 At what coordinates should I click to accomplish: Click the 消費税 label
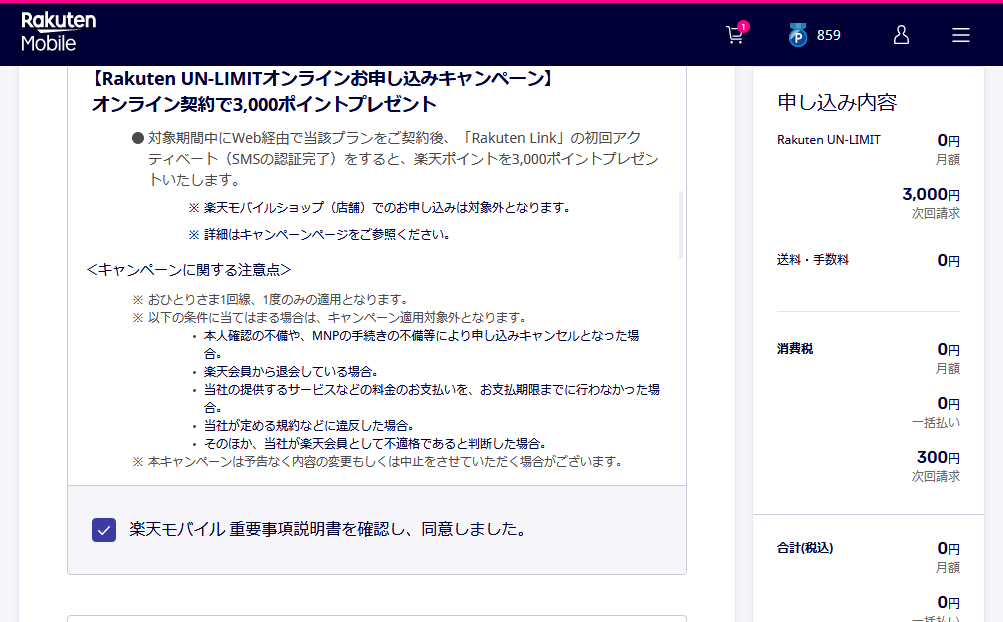pyautogui.click(x=795, y=348)
